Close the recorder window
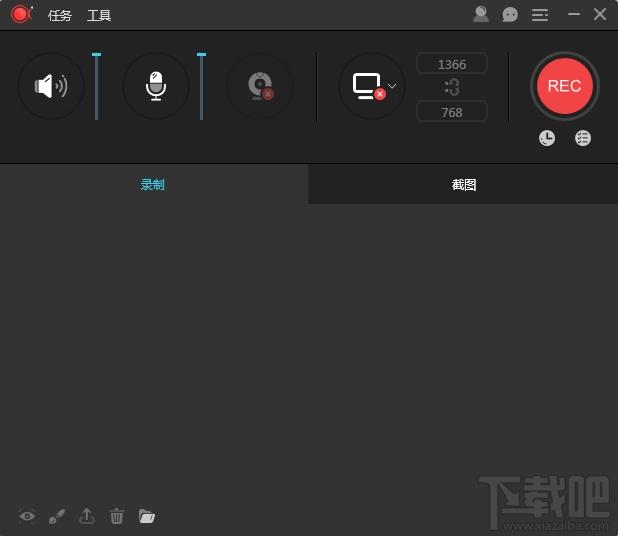 point(600,14)
